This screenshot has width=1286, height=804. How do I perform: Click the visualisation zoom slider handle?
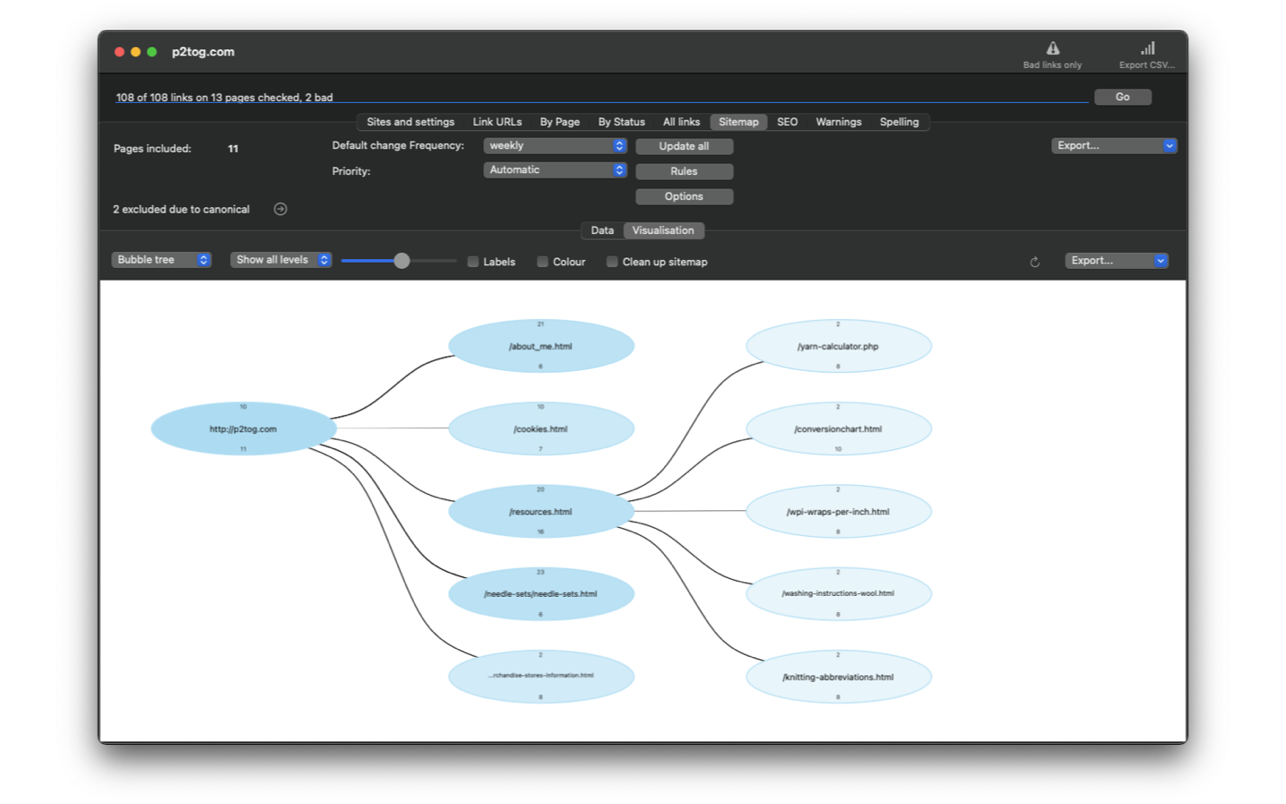pos(402,261)
